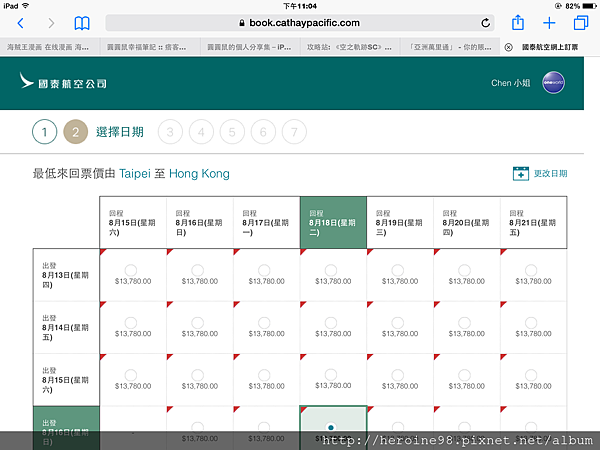Select return column header 8月19日
Viewport: 600px width, 450px height.
400,222
